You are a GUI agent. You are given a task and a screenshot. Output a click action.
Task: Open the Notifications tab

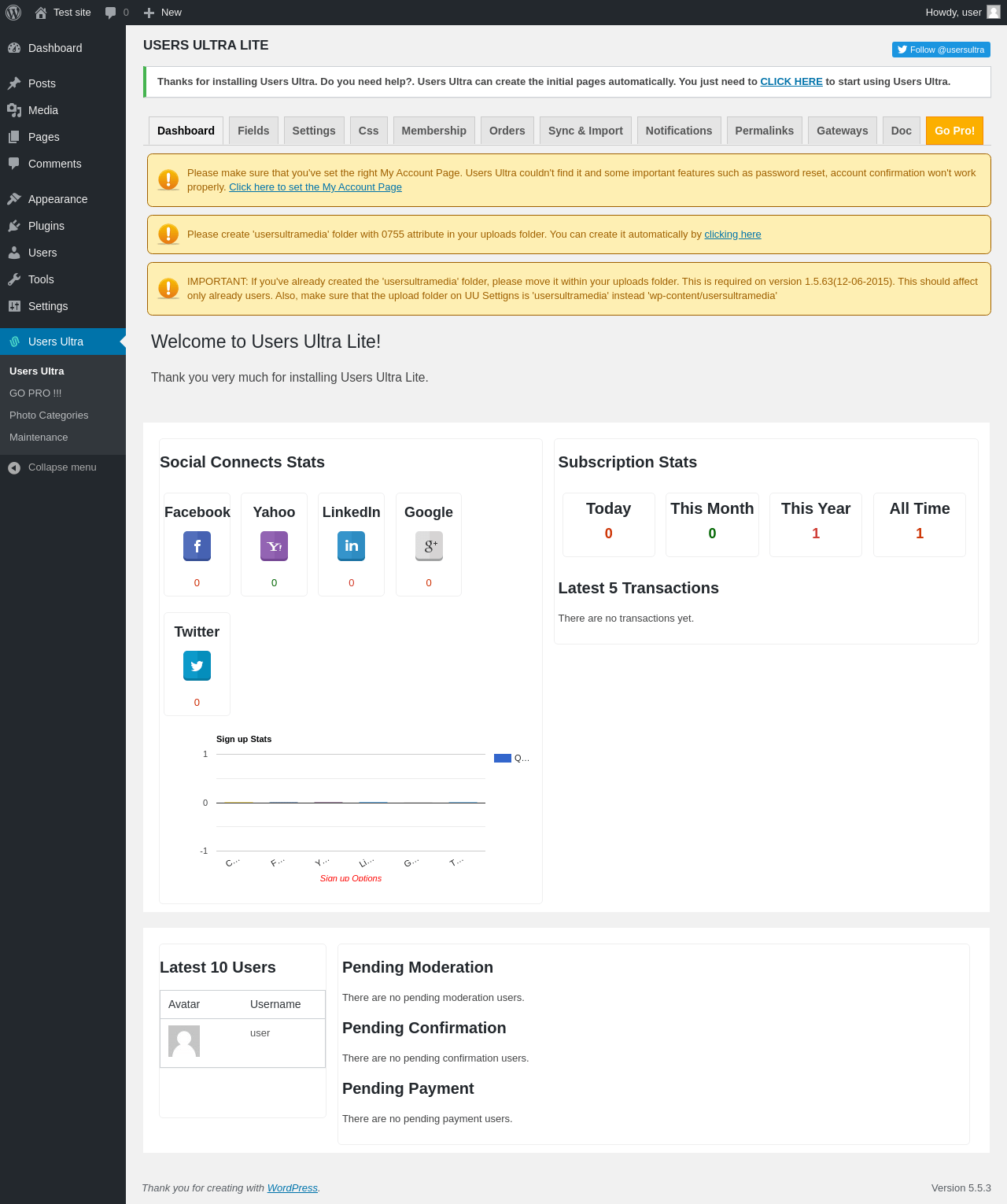[x=679, y=131]
